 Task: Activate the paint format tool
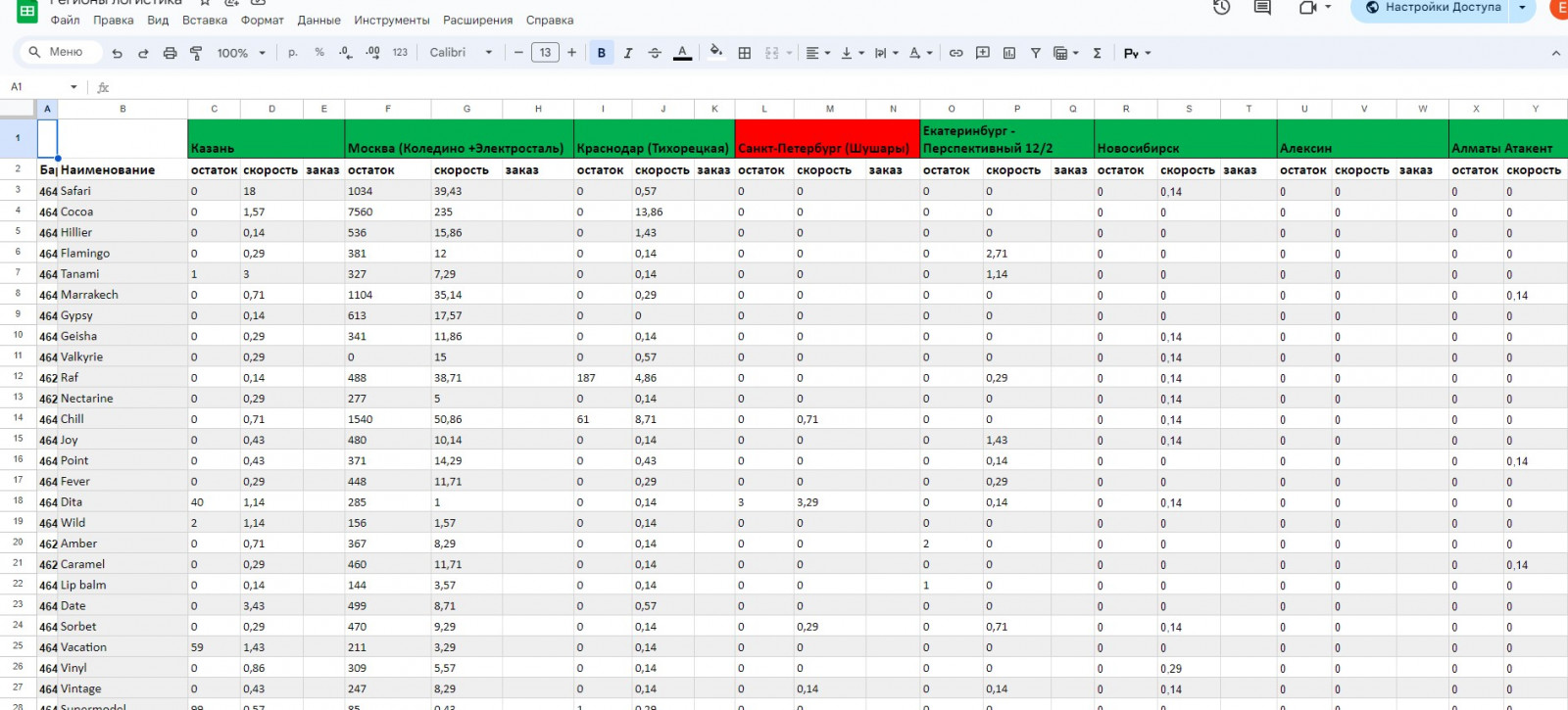pyautogui.click(x=196, y=53)
